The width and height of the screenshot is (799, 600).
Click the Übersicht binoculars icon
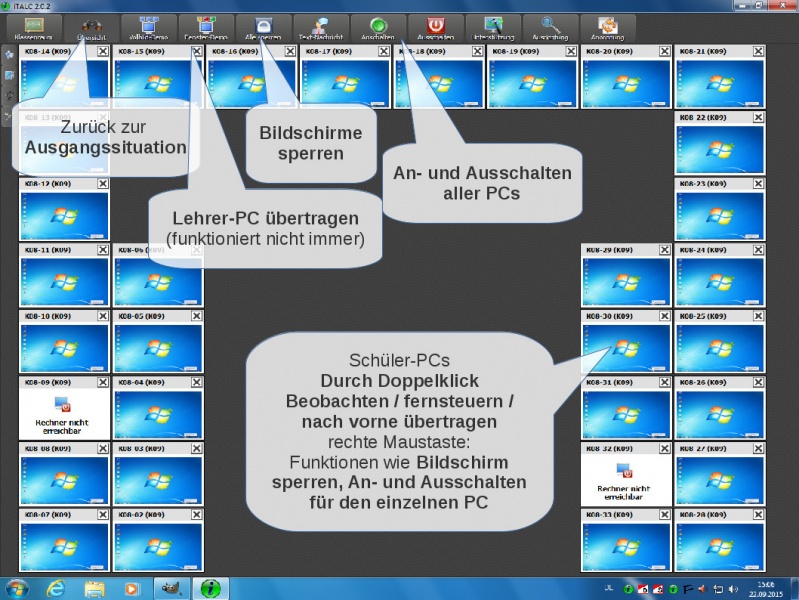point(92,25)
